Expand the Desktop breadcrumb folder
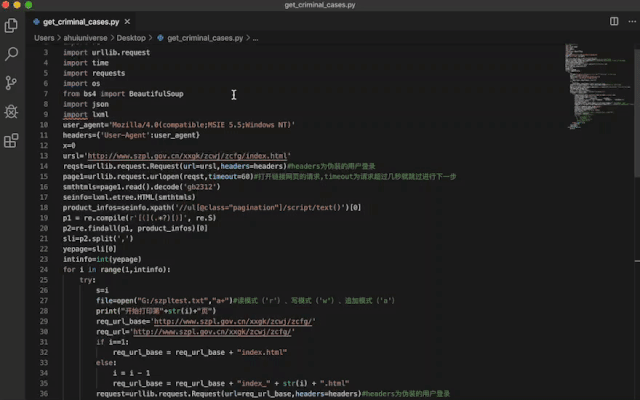640x400 pixels. pyautogui.click(x=138, y=38)
